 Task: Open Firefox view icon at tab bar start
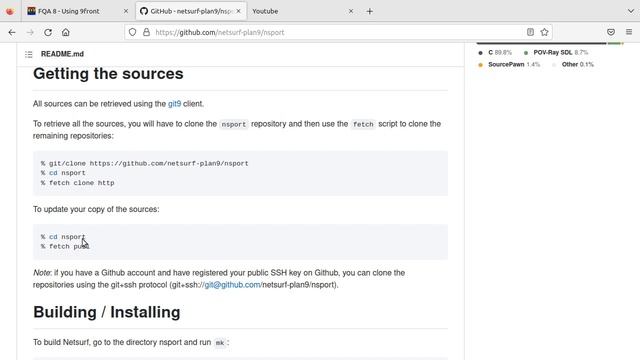[x=10, y=11]
